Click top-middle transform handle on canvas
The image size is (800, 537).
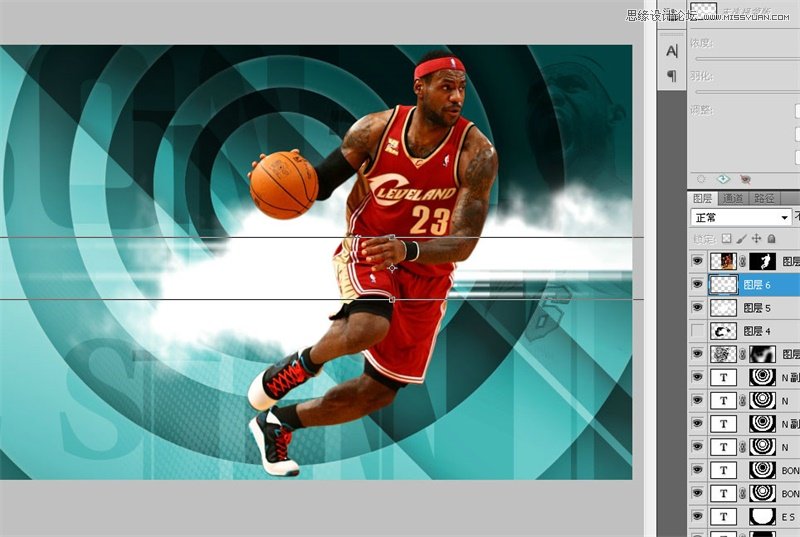392,237
